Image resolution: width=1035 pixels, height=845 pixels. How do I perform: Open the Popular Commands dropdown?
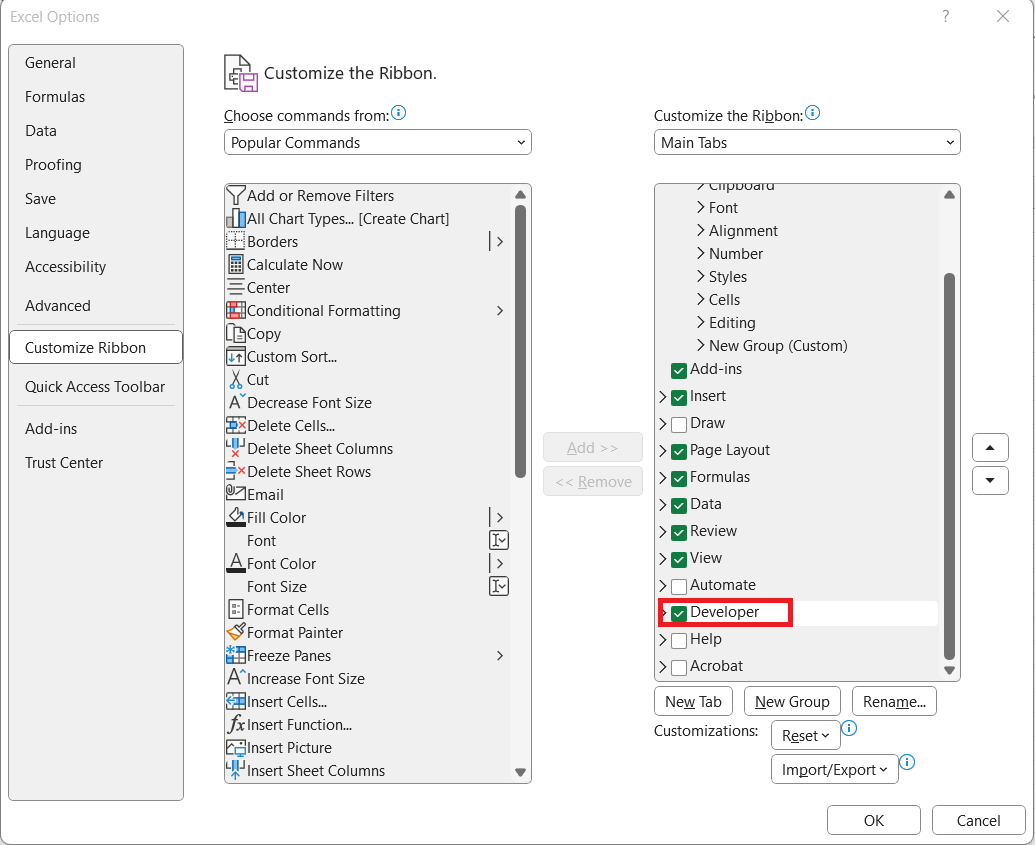(378, 143)
